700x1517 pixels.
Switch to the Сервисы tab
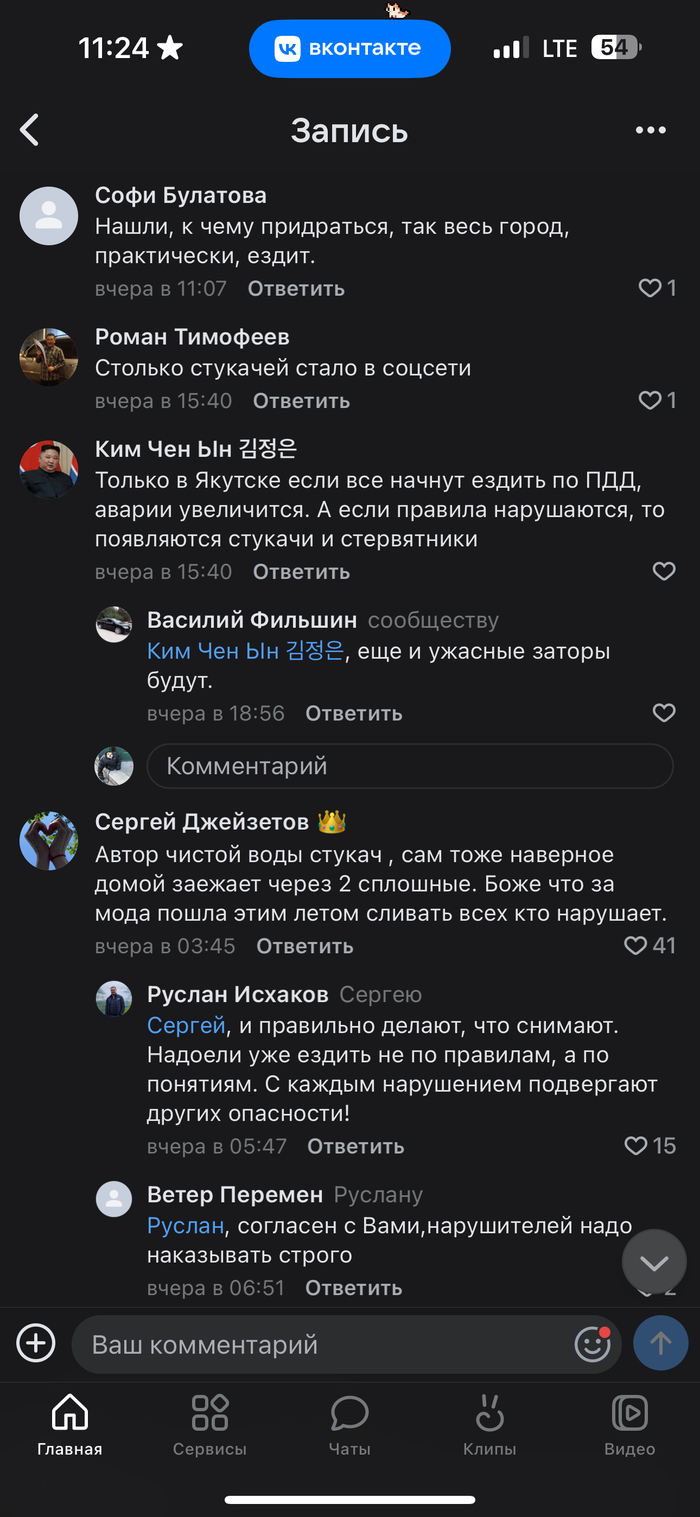[209, 1425]
